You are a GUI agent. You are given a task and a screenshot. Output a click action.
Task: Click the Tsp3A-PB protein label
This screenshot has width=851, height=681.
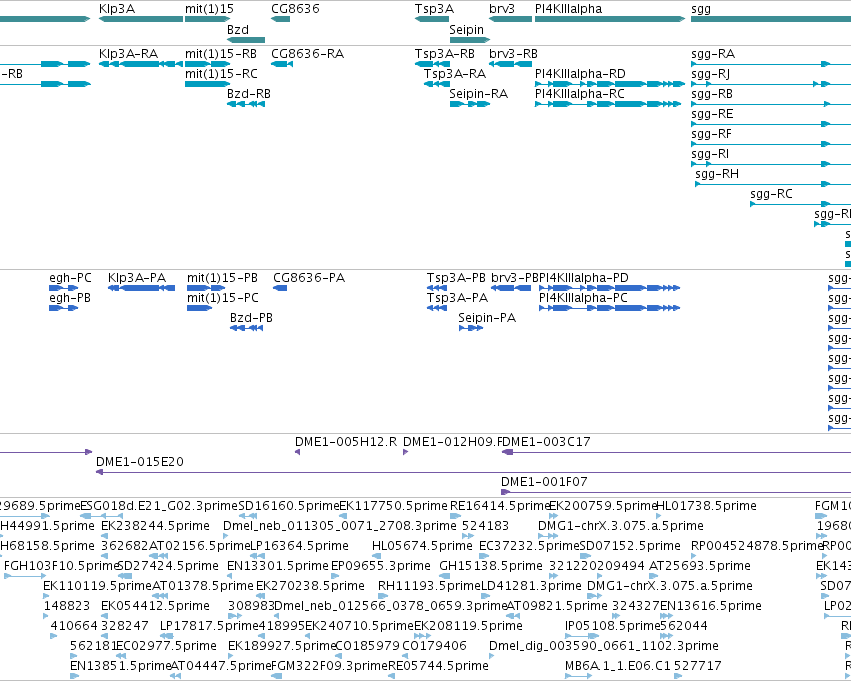[x=456, y=278]
